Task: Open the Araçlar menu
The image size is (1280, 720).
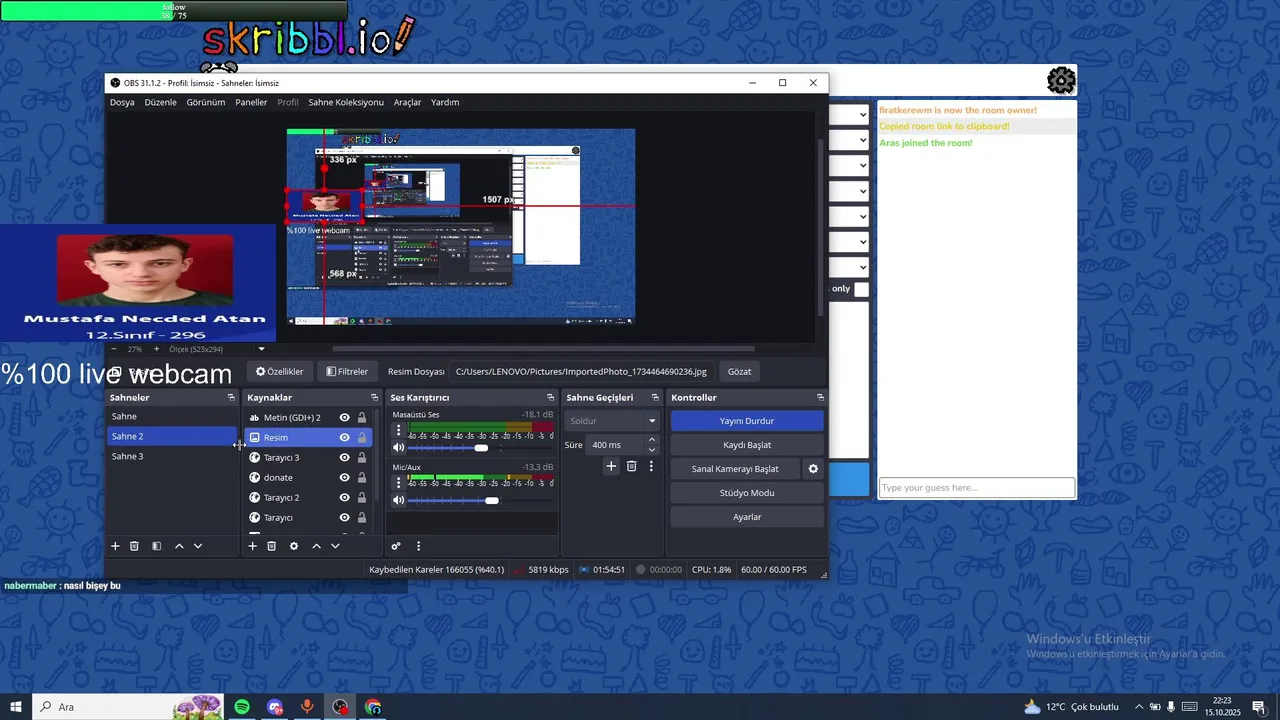Action: [x=407, y=102]
